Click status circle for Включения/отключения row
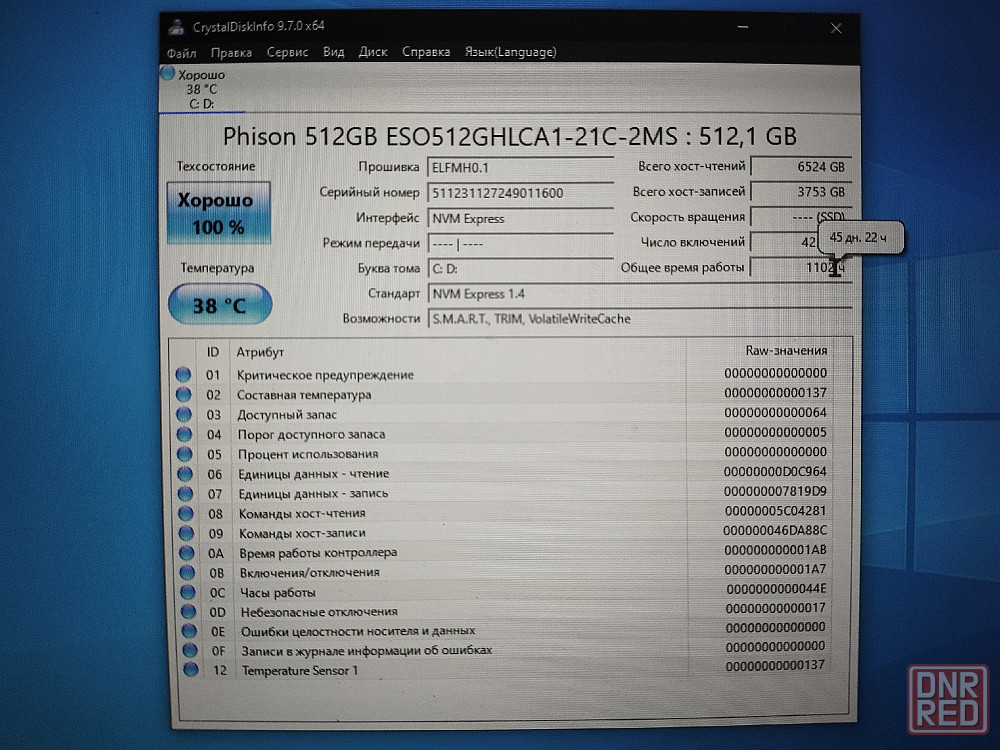 click(188, 573)
